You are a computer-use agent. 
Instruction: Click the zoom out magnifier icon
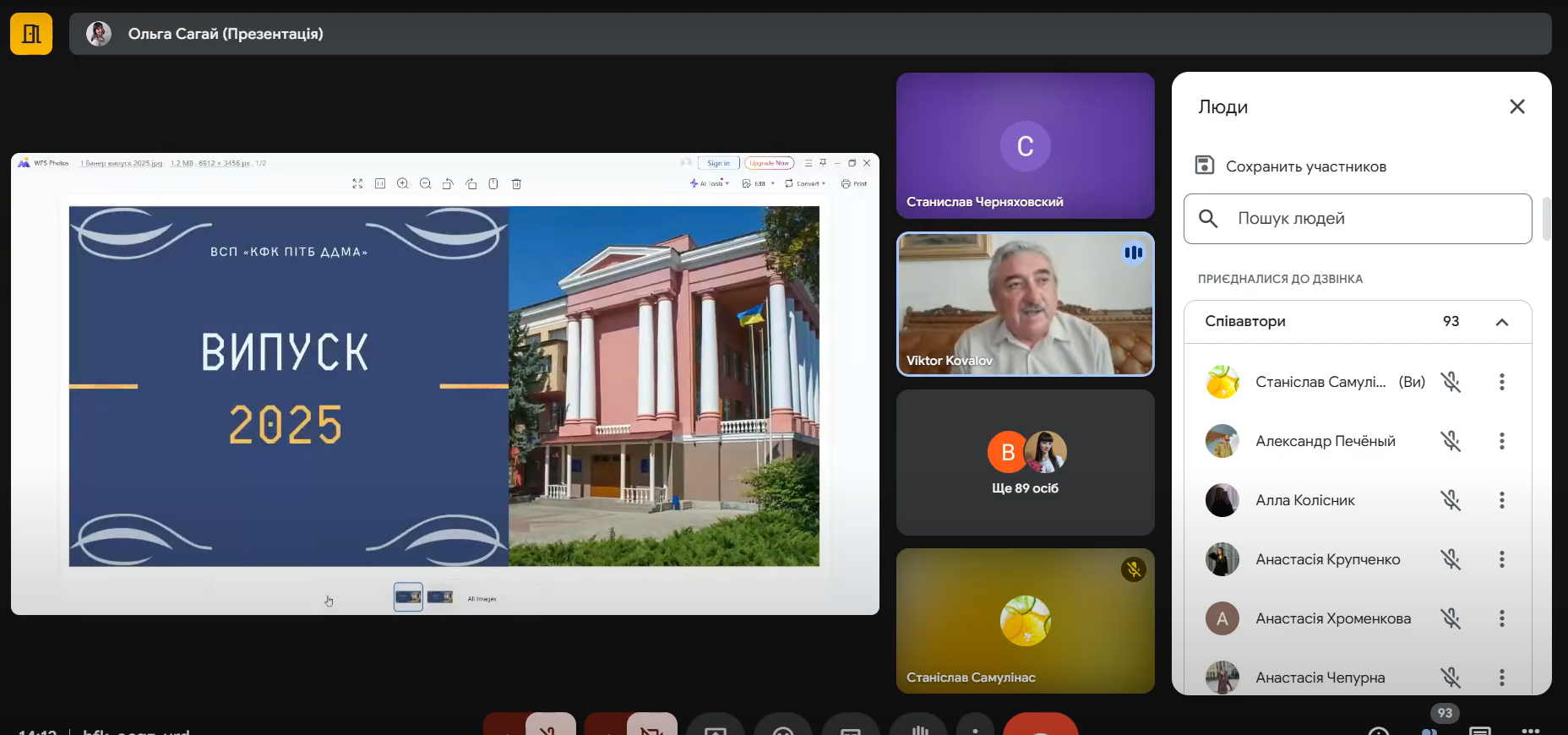click(426, 183)
